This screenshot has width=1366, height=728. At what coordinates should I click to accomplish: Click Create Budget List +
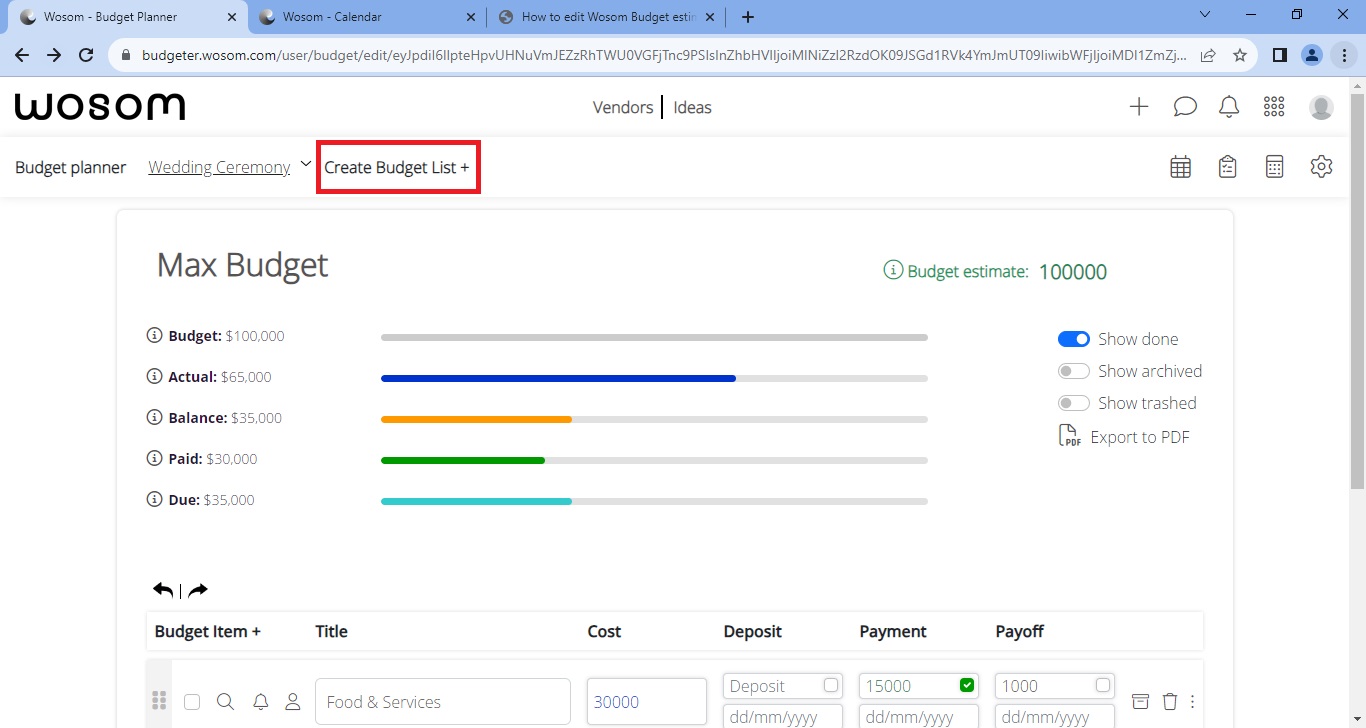pyautogui.click(x=397, y=167)
